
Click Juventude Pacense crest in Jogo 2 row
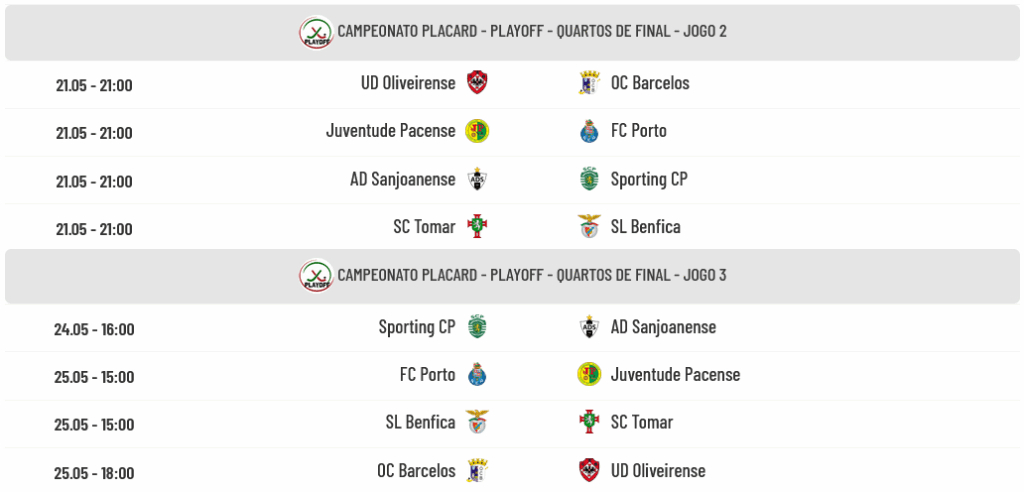(x=477, y=131)
